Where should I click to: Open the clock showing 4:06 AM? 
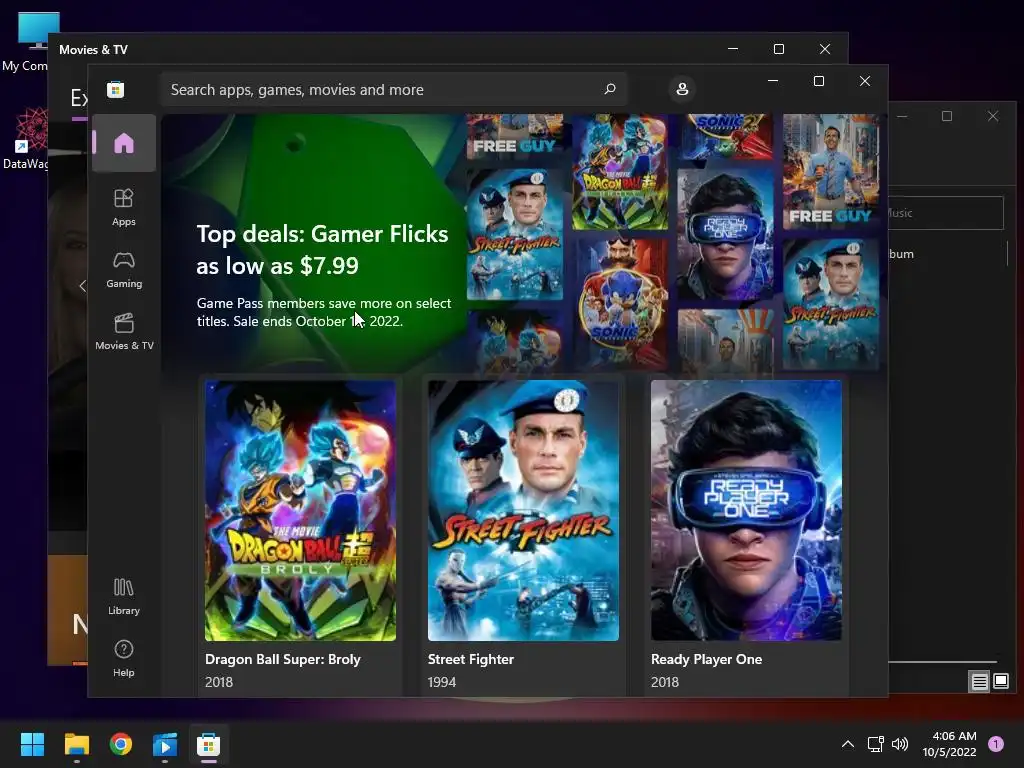pyautogui.click(x=950, y=744)
